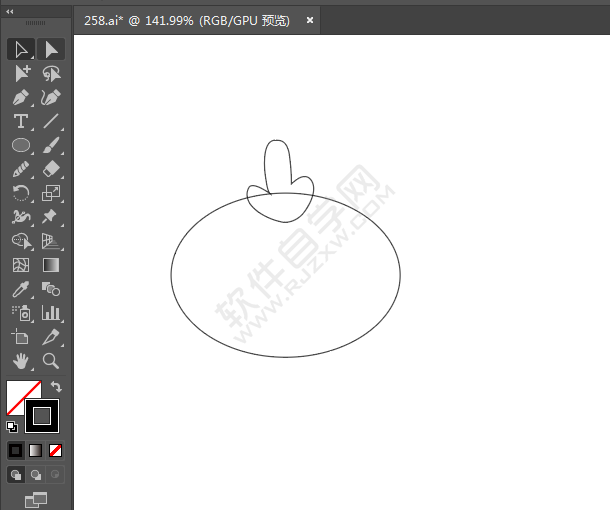Select the Perspective Grid tool
The width and height of the screenshot is (610, 510).
click(51, 241)
